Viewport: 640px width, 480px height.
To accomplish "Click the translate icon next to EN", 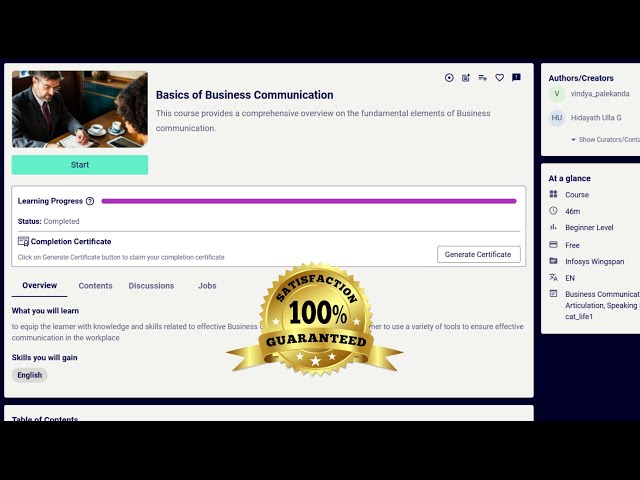I will tap(553, 277).
